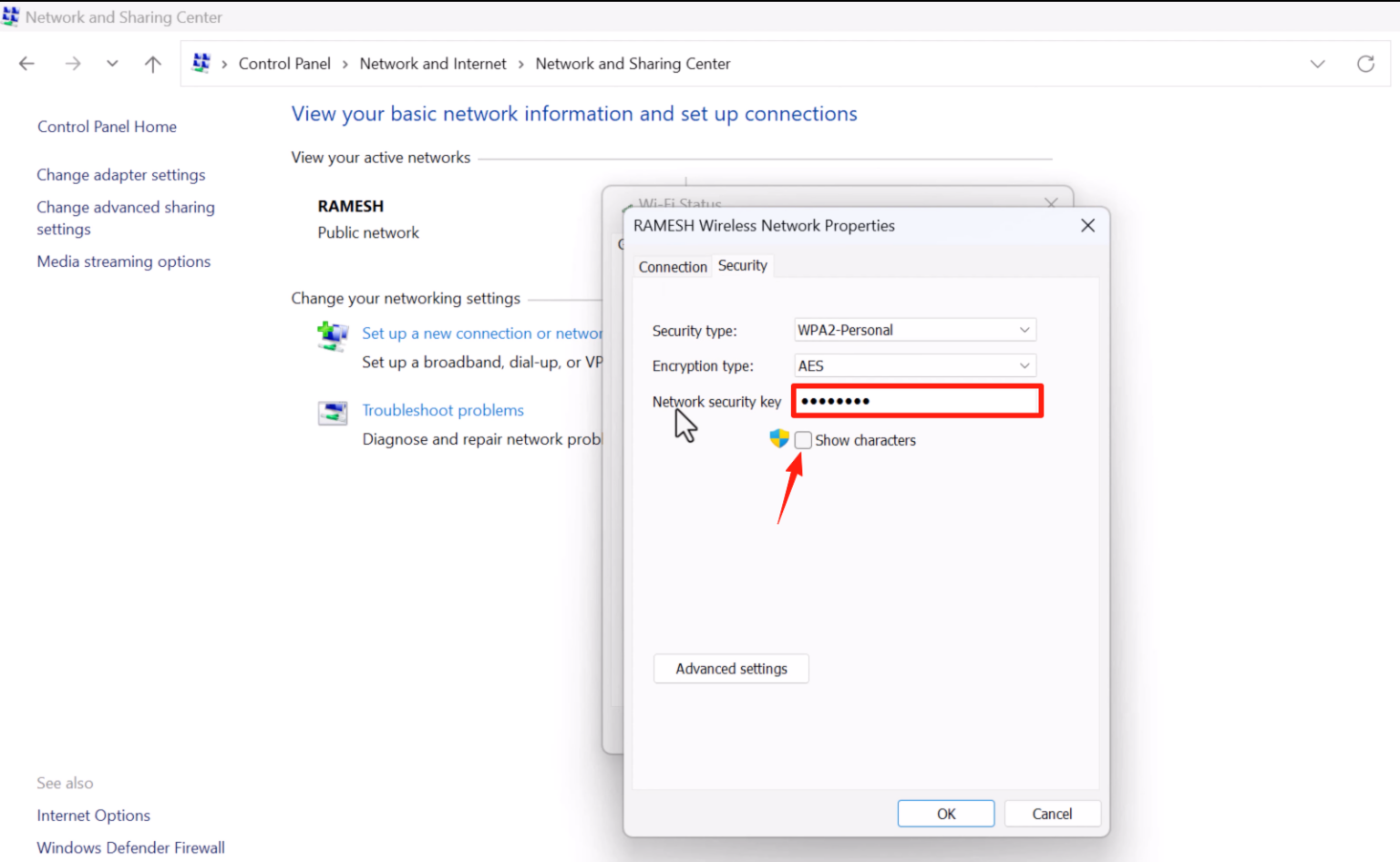
Task: Click inside the Network security key field
Action: [x=916, y=401]
